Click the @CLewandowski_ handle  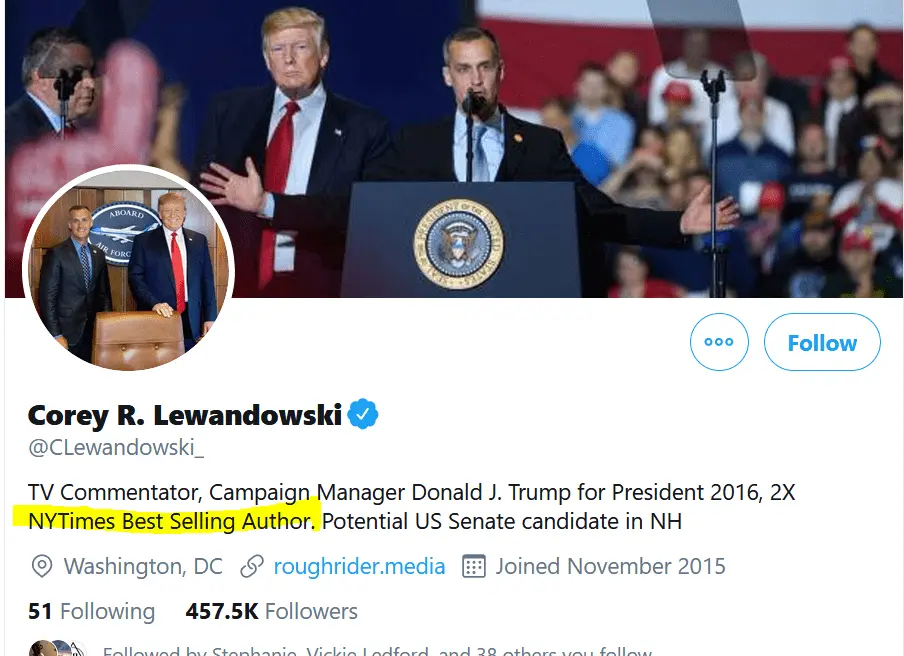click(x=116, y=448)
